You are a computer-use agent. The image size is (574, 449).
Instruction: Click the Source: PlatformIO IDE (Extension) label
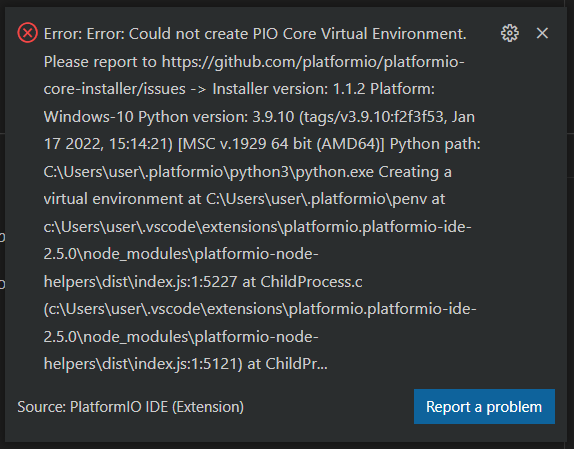tap(131, 407)
